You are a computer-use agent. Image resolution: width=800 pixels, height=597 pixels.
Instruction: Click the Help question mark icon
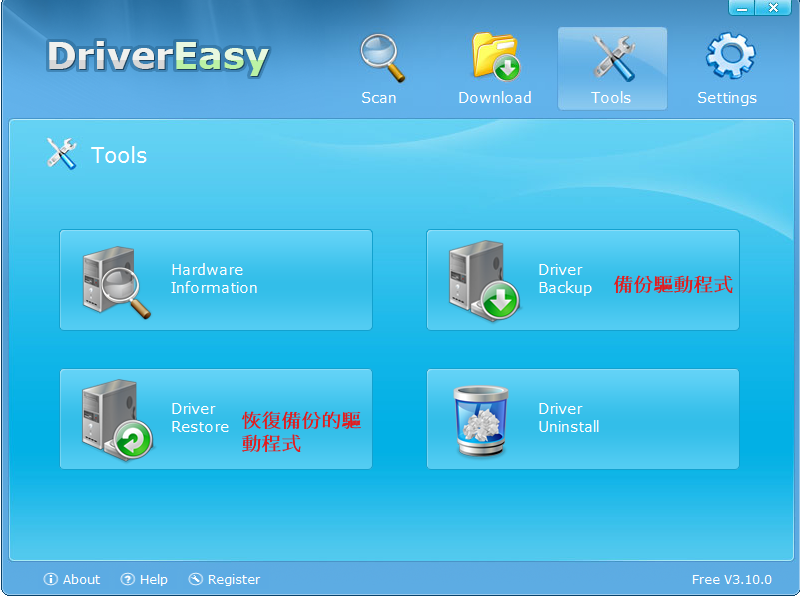point(128,579)
